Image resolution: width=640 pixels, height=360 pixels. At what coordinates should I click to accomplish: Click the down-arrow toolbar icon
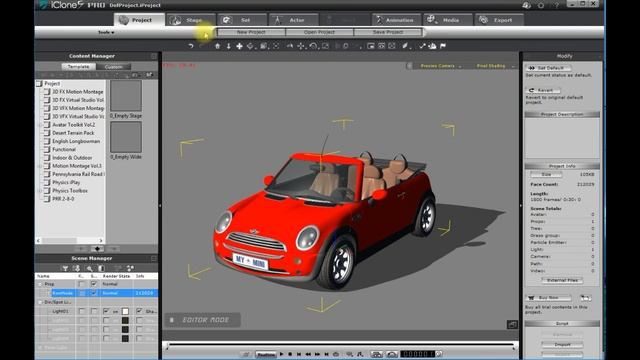click(229, 46)
